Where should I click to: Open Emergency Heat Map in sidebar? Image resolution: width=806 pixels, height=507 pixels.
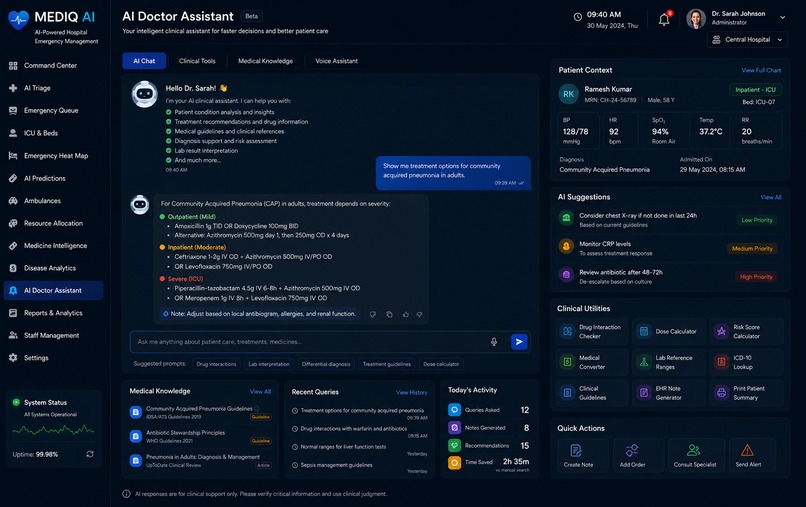53,156
